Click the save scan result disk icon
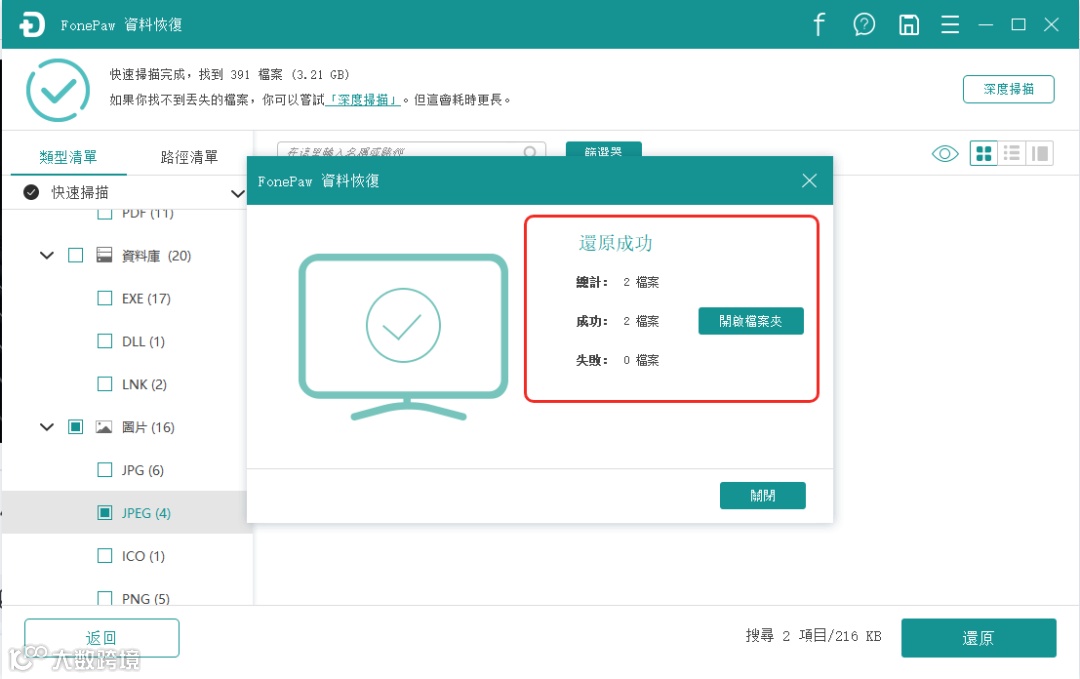The width and height of the screenshot is (1080, 679). [908, 25]
